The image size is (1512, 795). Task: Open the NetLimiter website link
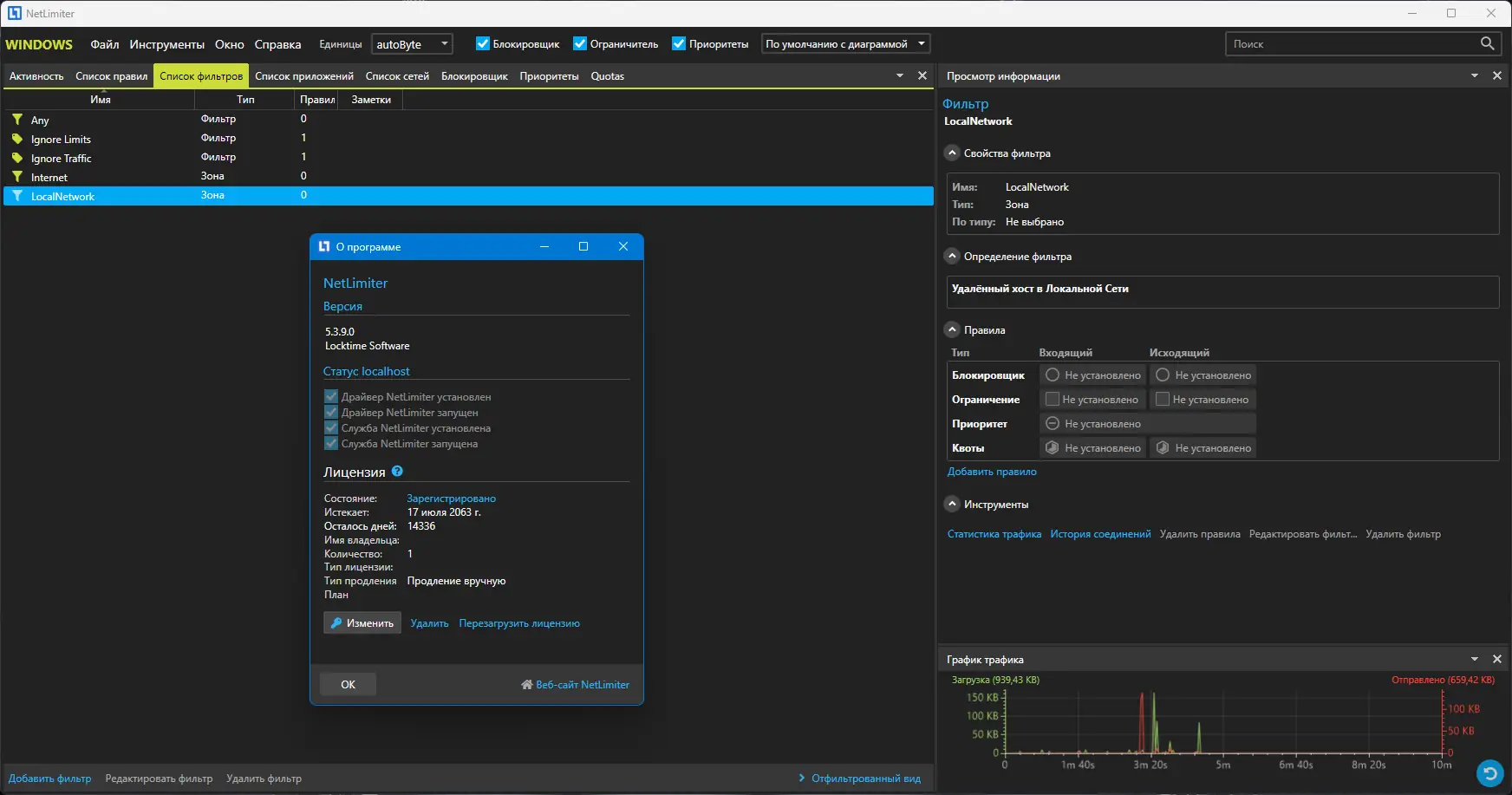click(x=582, y=685)
